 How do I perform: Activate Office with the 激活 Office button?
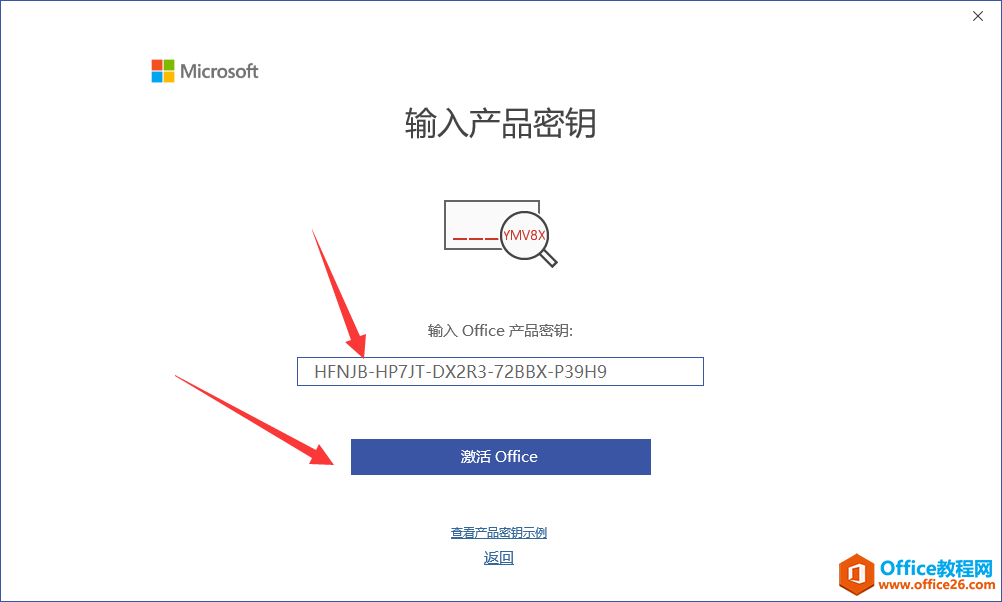[x=500, y=457]
